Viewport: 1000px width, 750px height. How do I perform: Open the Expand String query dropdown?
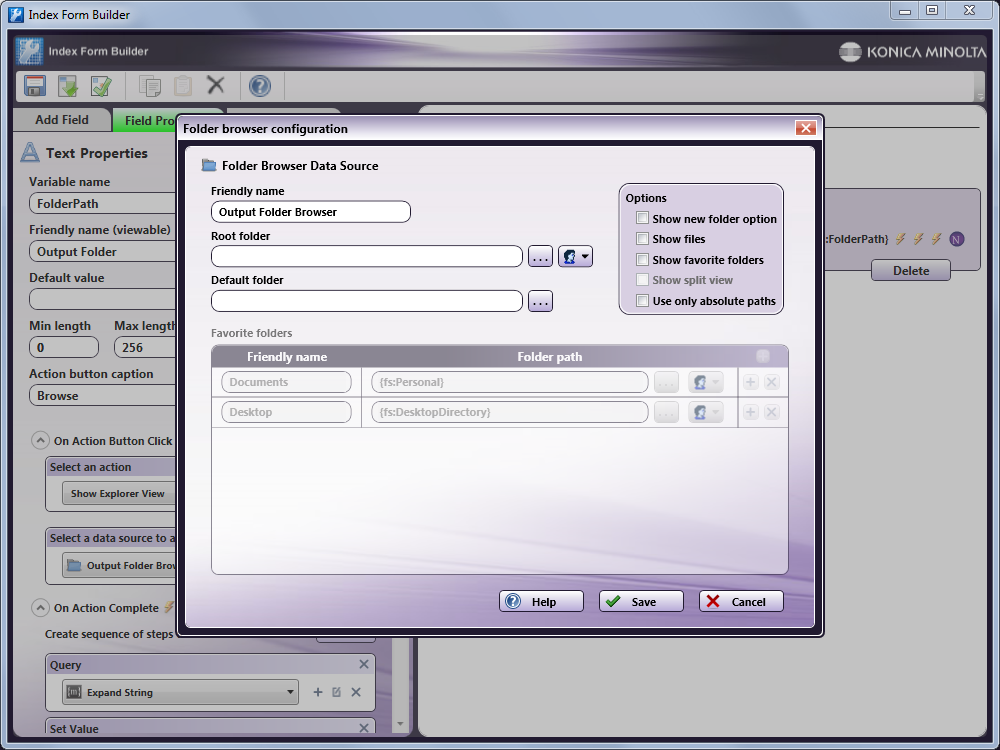click(x=180, y=692)
